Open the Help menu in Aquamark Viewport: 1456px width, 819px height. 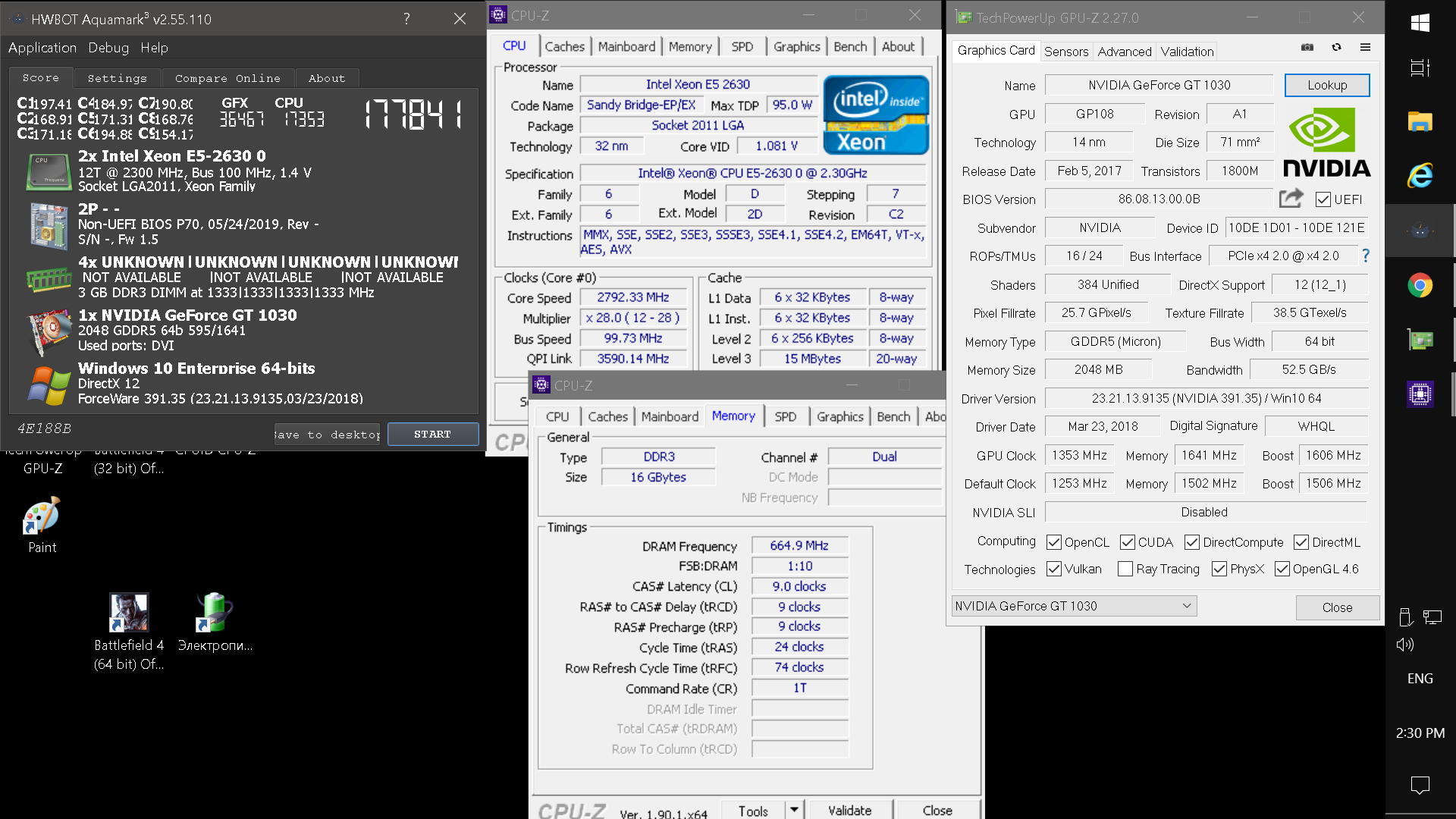pos(154,48)
